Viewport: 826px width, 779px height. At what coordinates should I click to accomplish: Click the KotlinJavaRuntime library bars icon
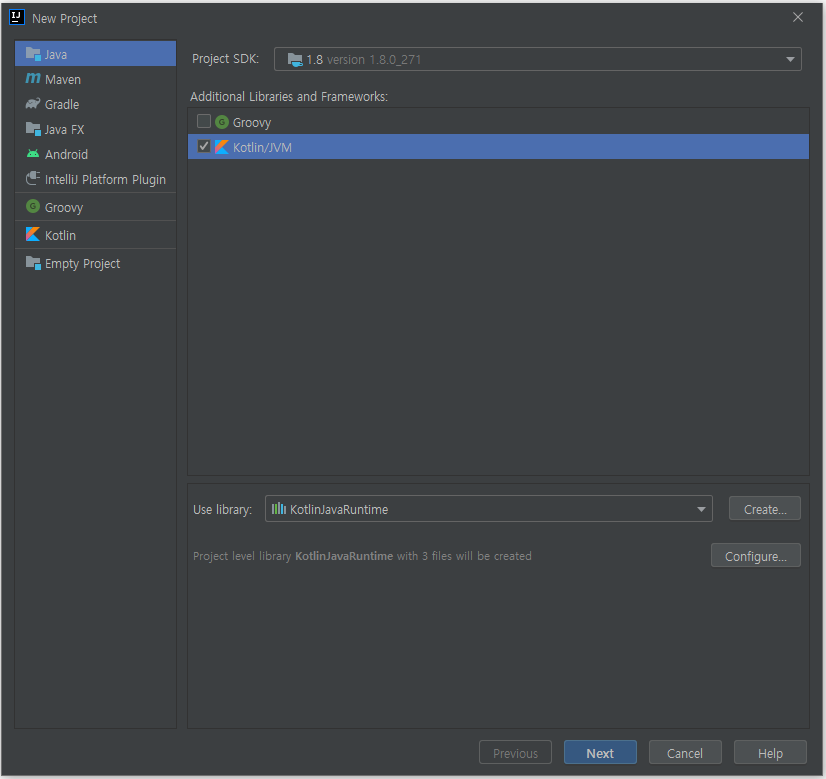(x=279, y=509)
